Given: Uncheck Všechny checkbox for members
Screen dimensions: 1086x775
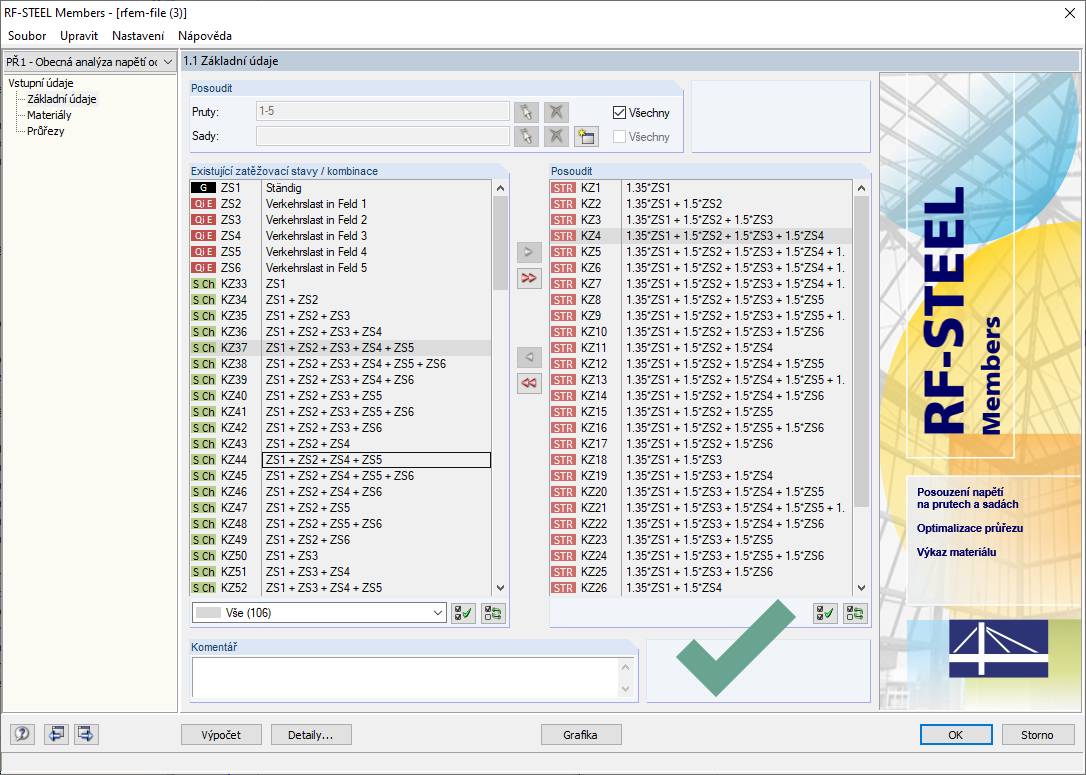Looking at the screenshot, I should 619,112.
